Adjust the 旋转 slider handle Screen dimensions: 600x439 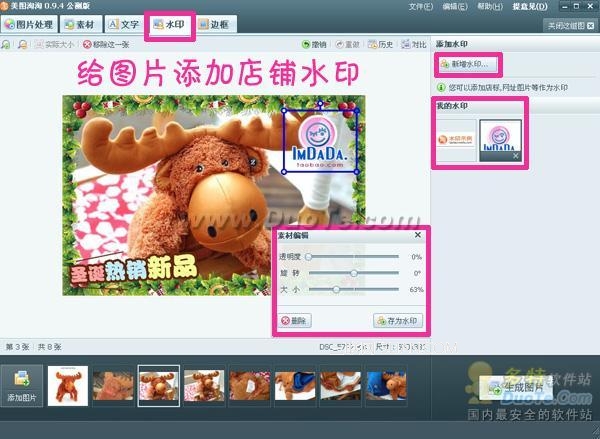point(354,273)
